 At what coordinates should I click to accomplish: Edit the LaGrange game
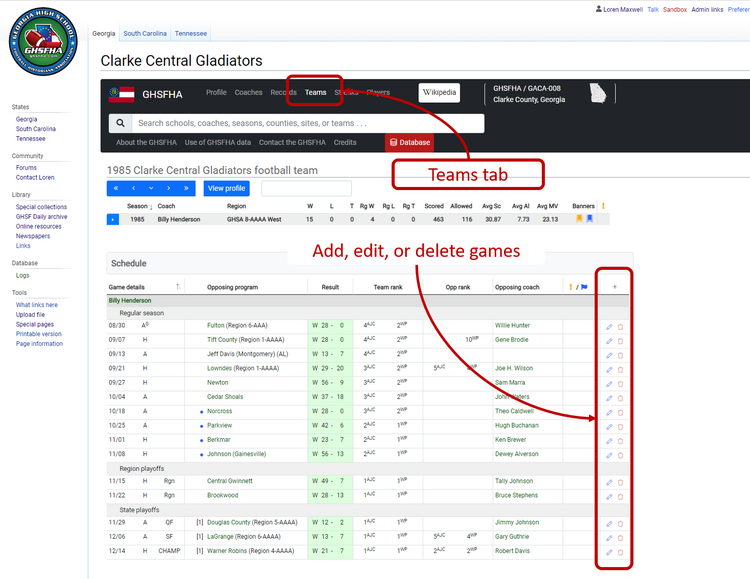click(x=609, y=538)
